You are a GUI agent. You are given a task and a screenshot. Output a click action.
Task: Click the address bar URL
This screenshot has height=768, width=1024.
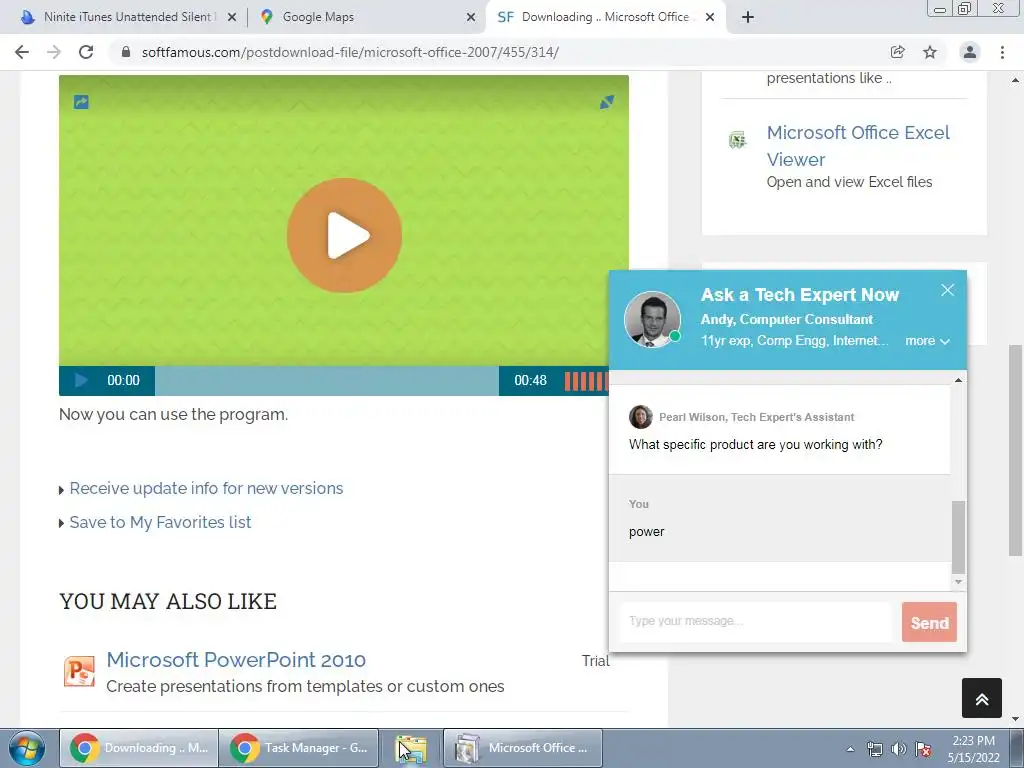click(350, 52)
